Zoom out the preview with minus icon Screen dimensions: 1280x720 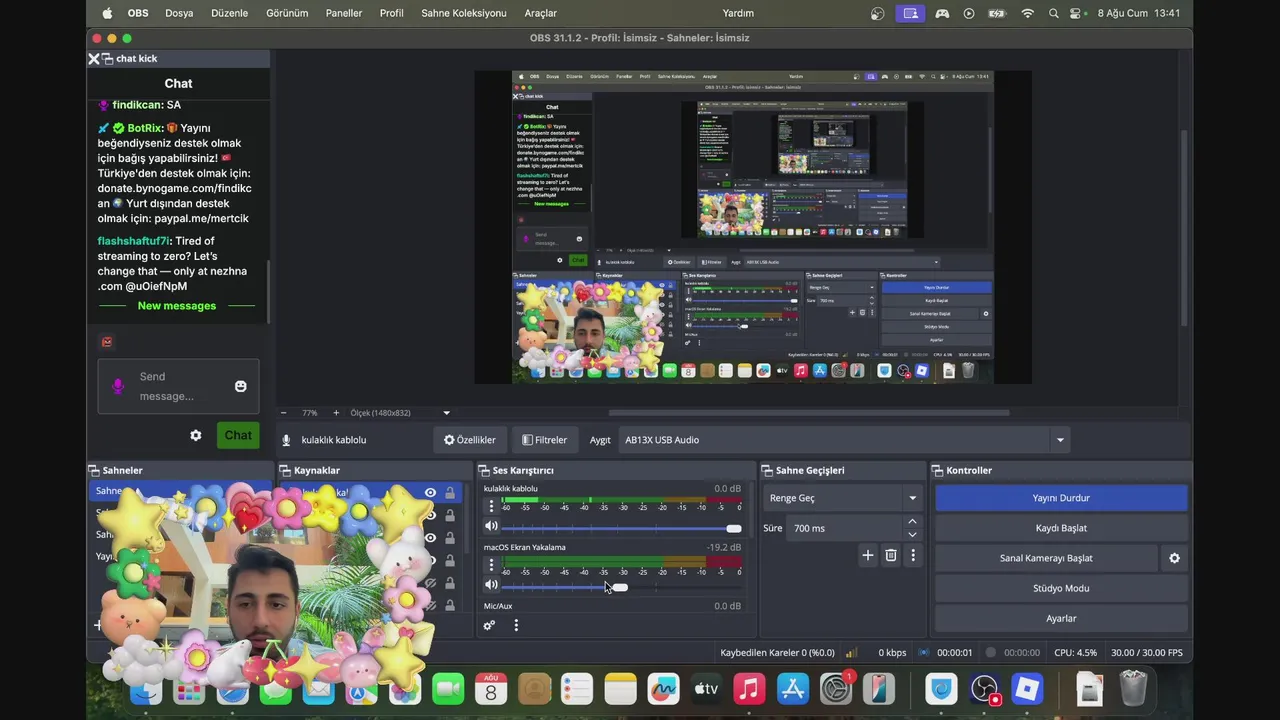[283, 412]
